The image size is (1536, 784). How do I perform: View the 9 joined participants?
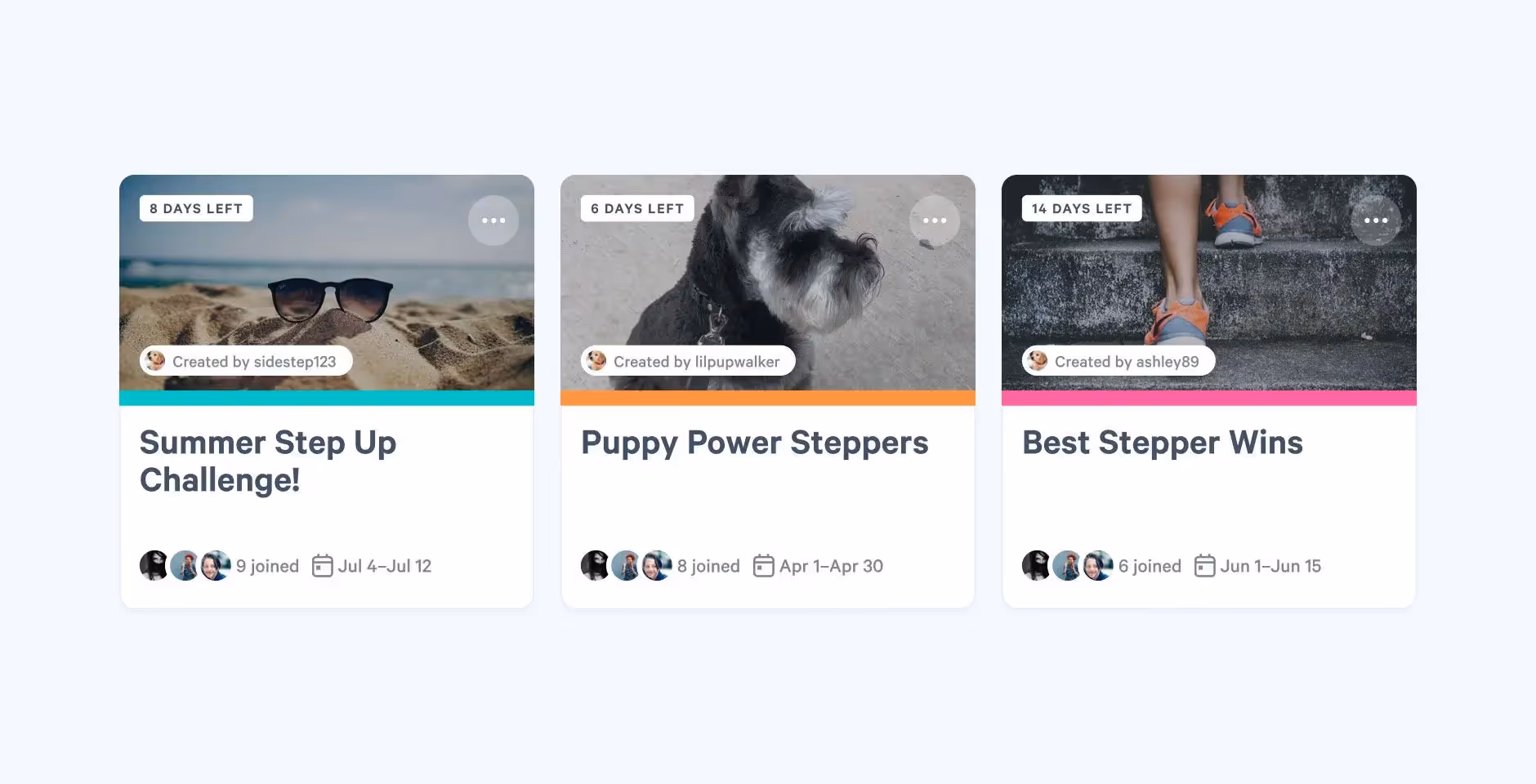[x=267, y=566]
